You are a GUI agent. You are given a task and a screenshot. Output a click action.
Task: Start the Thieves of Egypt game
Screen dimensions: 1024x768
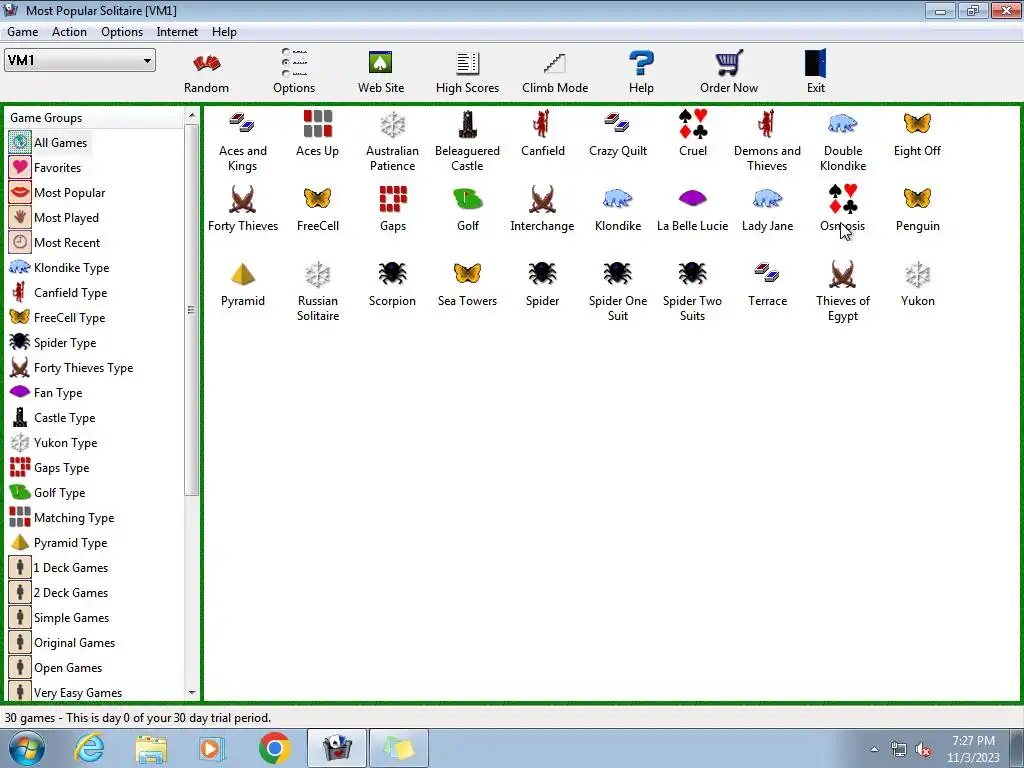point(842,291)
